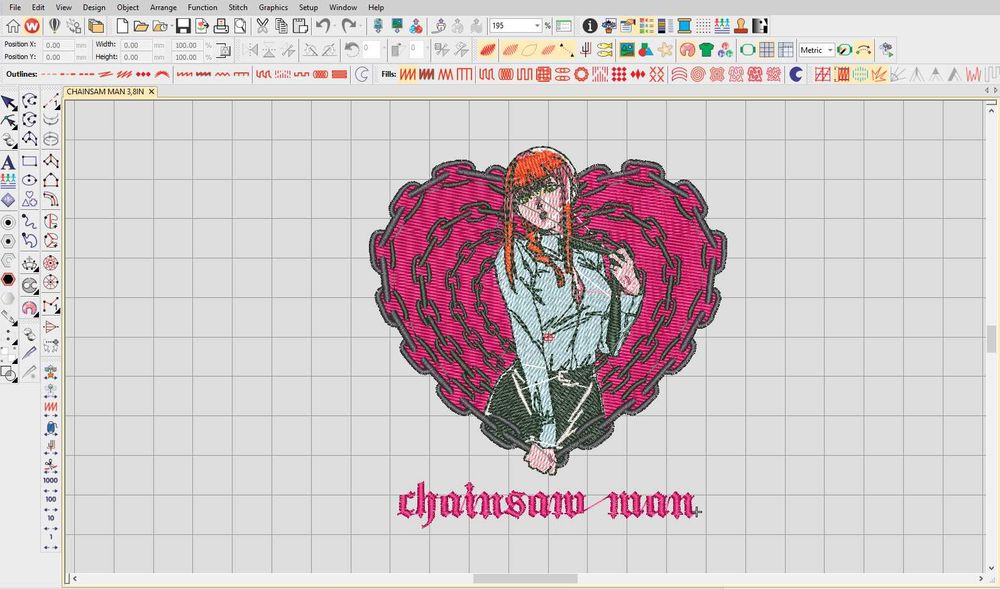Toggle lock proportions for width and height
Viewport: 1000px width, 589px height.
coord(223,50)
